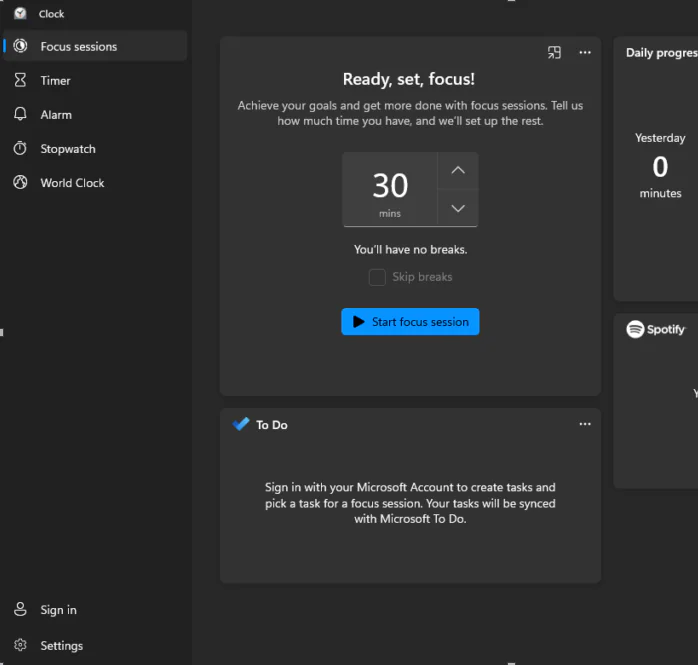
Task: Open the To Do card more options menu
Action: point(585,424)
